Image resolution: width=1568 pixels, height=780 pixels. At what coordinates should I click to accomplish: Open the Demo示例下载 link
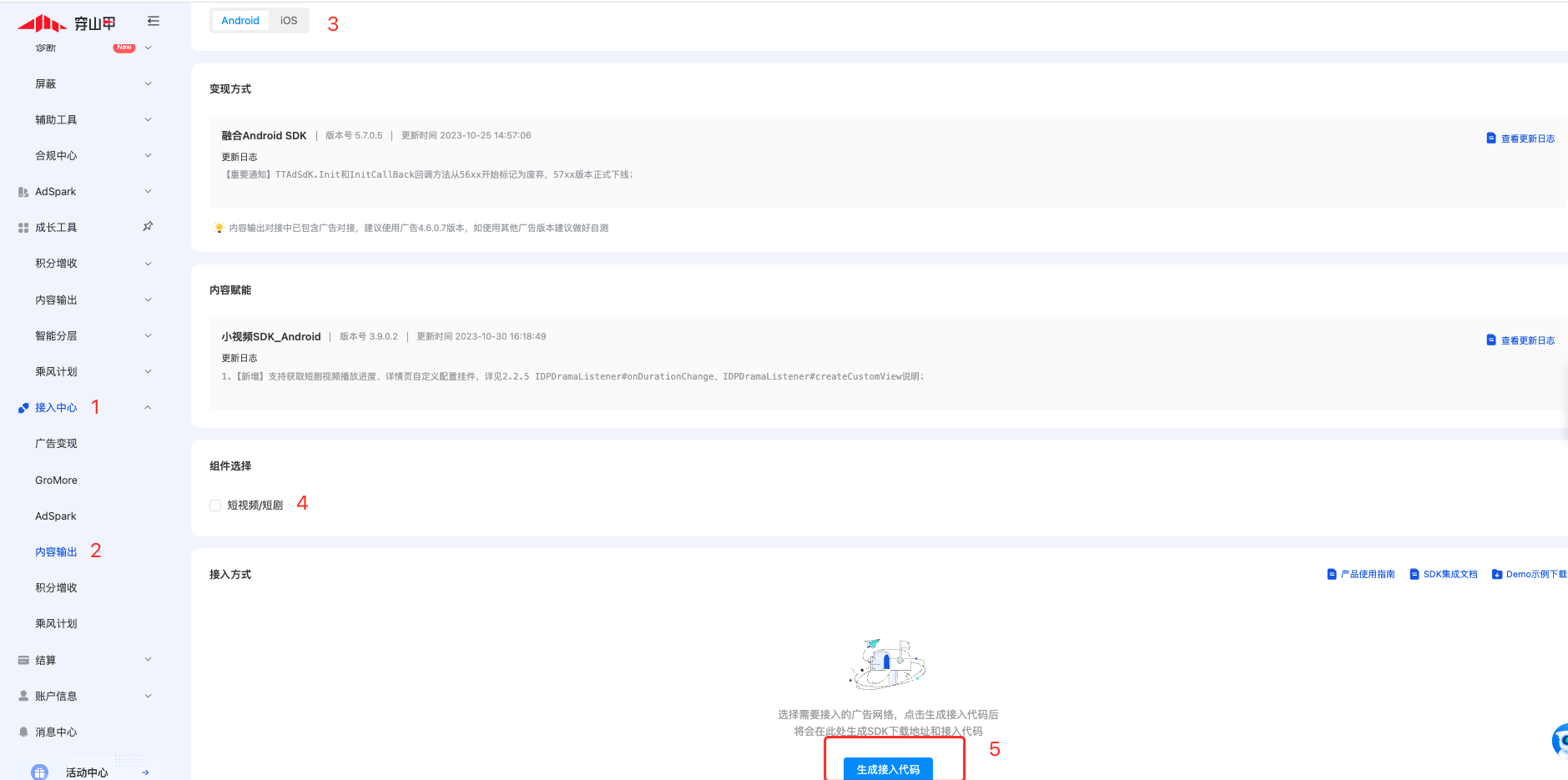click(x=1536, y=574)
